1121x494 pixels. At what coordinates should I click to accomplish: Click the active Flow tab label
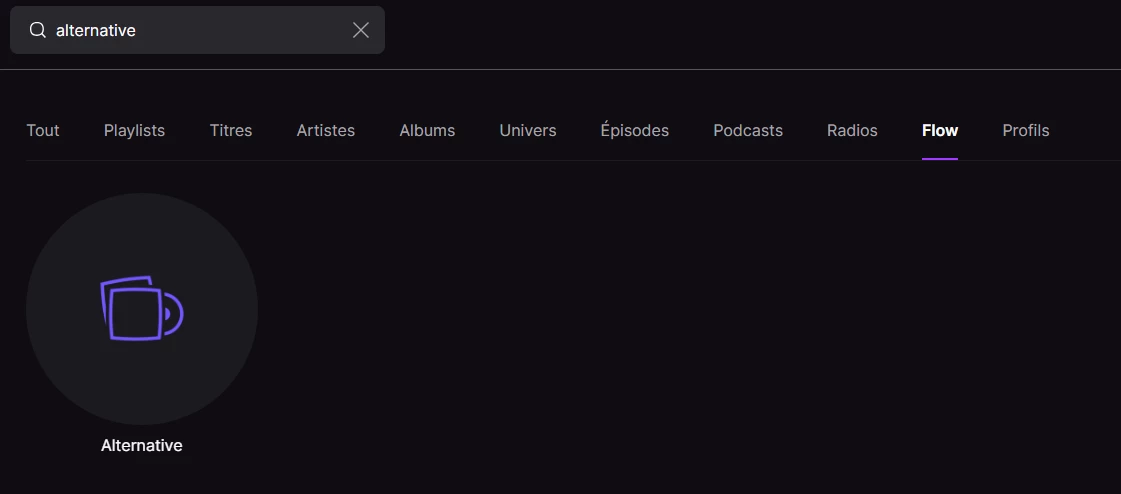click(940, 130)
